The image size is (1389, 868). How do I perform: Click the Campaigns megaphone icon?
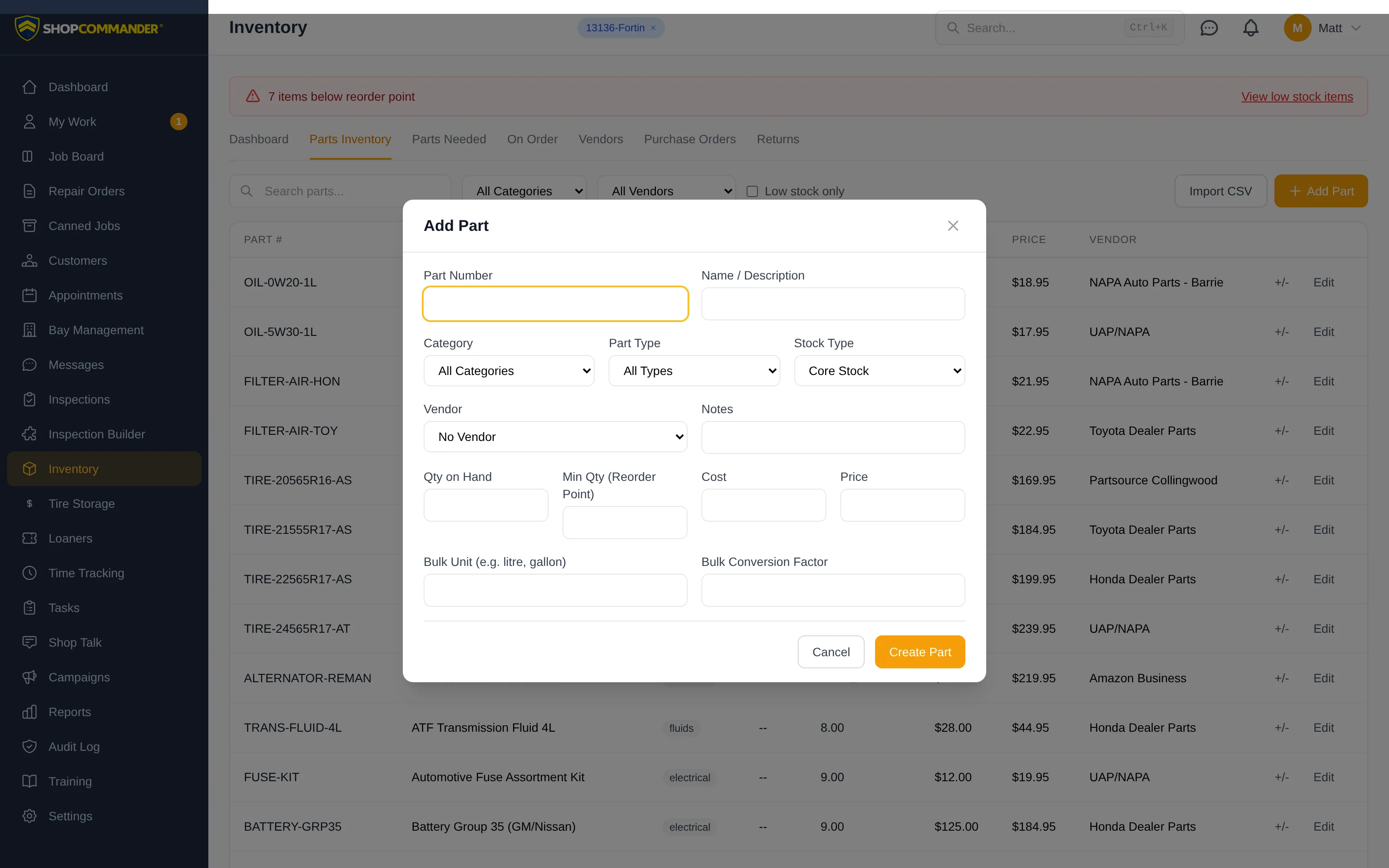29,677
